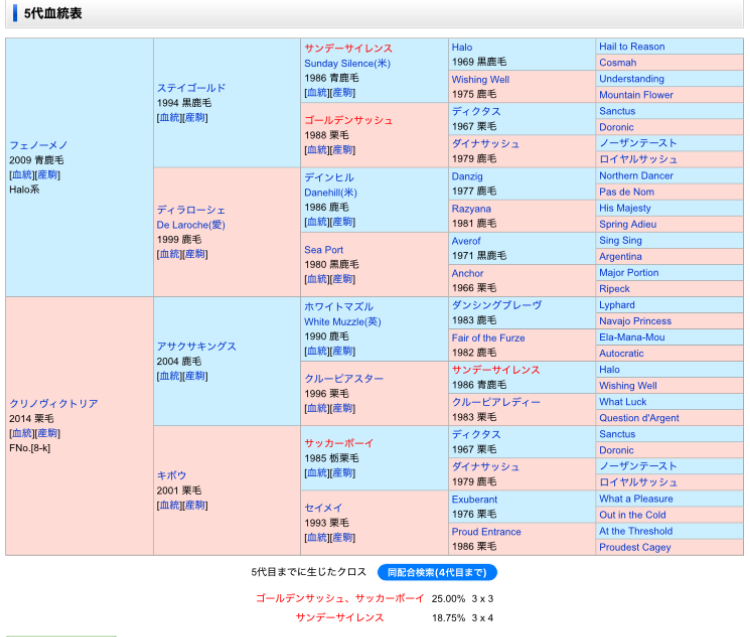Open Northern Dancer in the fifth generation
The image size is (750, 637).
tap(635, 176)
